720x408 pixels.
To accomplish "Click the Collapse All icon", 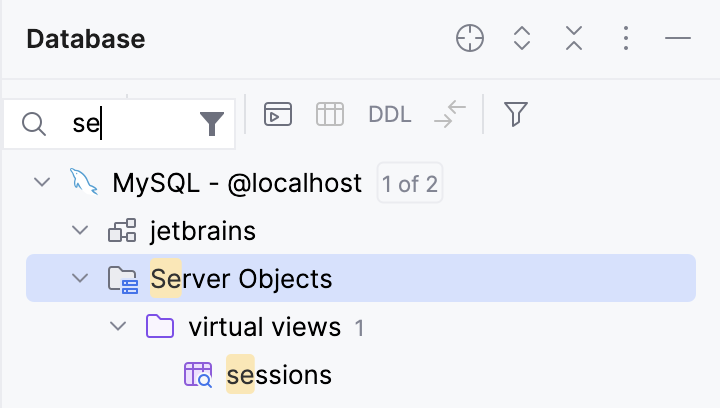I will click(x=573, y=39).
